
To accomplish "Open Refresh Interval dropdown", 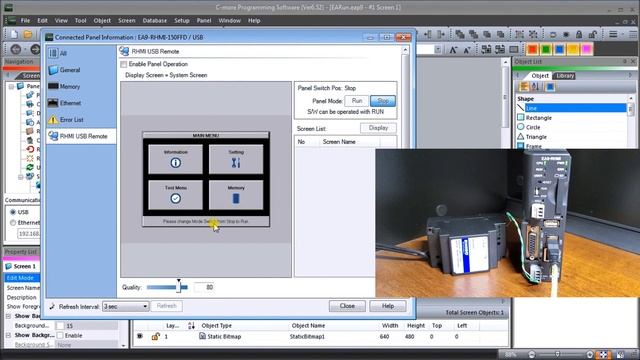I will coord(126,306).
